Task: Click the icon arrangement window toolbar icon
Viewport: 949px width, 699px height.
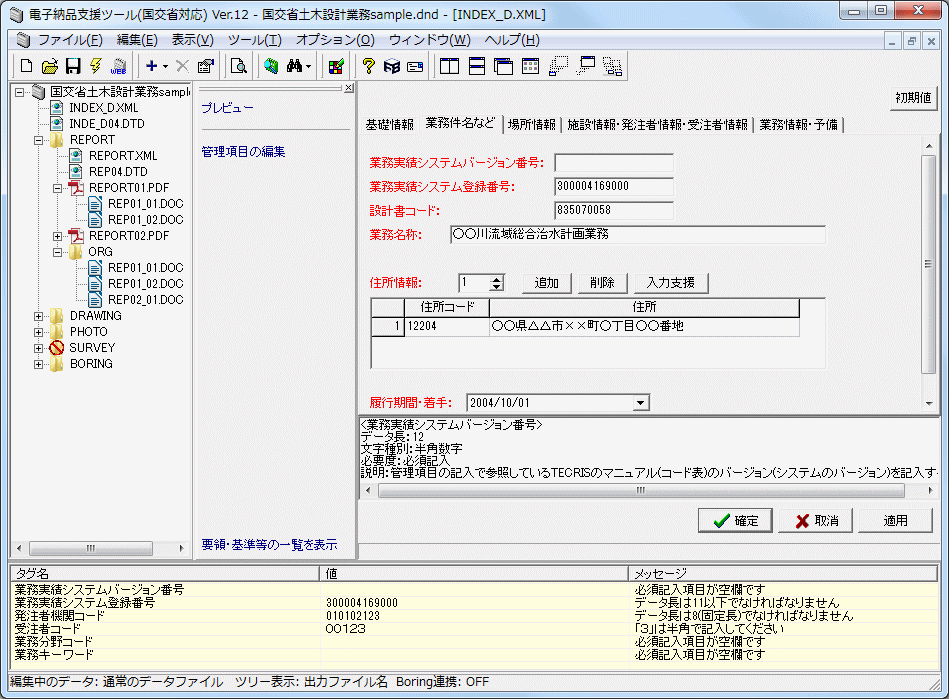Action: pos(530,66)
